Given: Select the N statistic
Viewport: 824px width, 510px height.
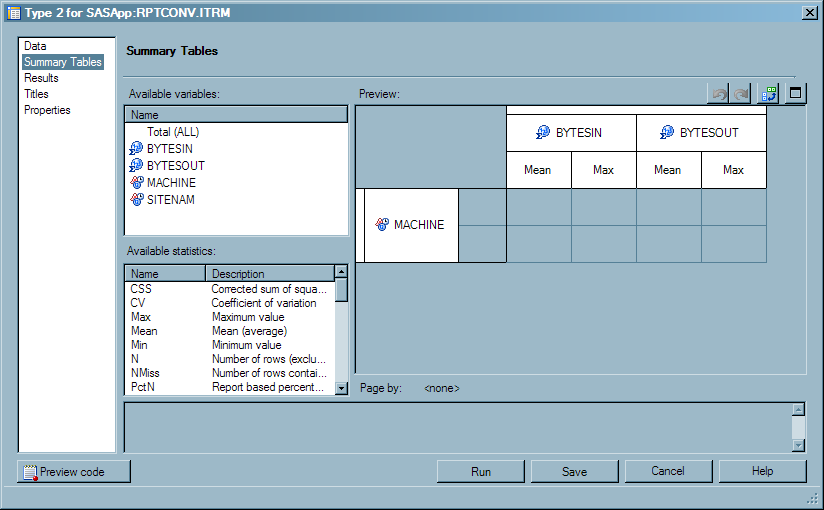Looking at the screenshot, I should [135, 359].
